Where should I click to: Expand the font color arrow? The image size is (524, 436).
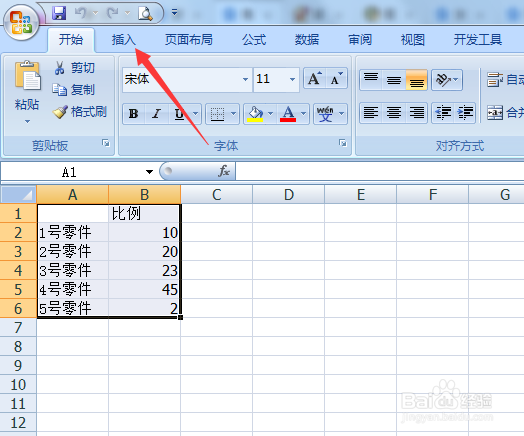303,114
